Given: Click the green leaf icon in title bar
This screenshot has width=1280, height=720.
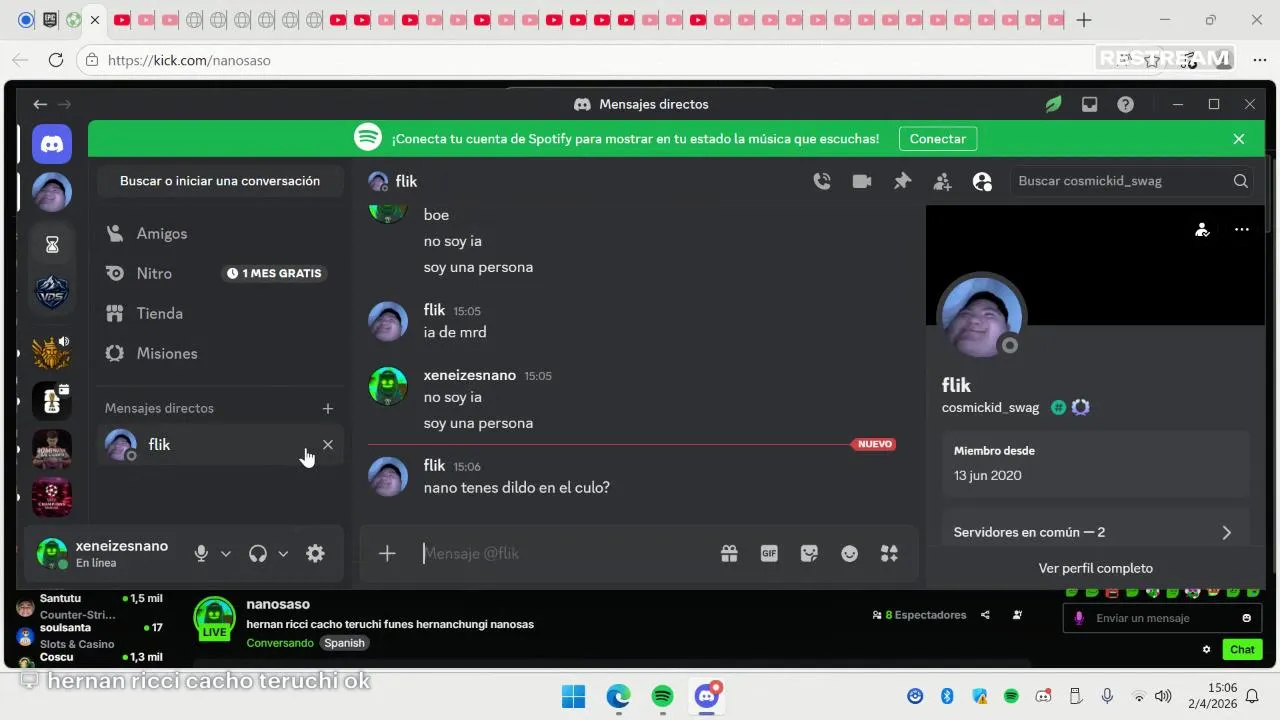Looking at the screenshot, I should (1053, 104).
